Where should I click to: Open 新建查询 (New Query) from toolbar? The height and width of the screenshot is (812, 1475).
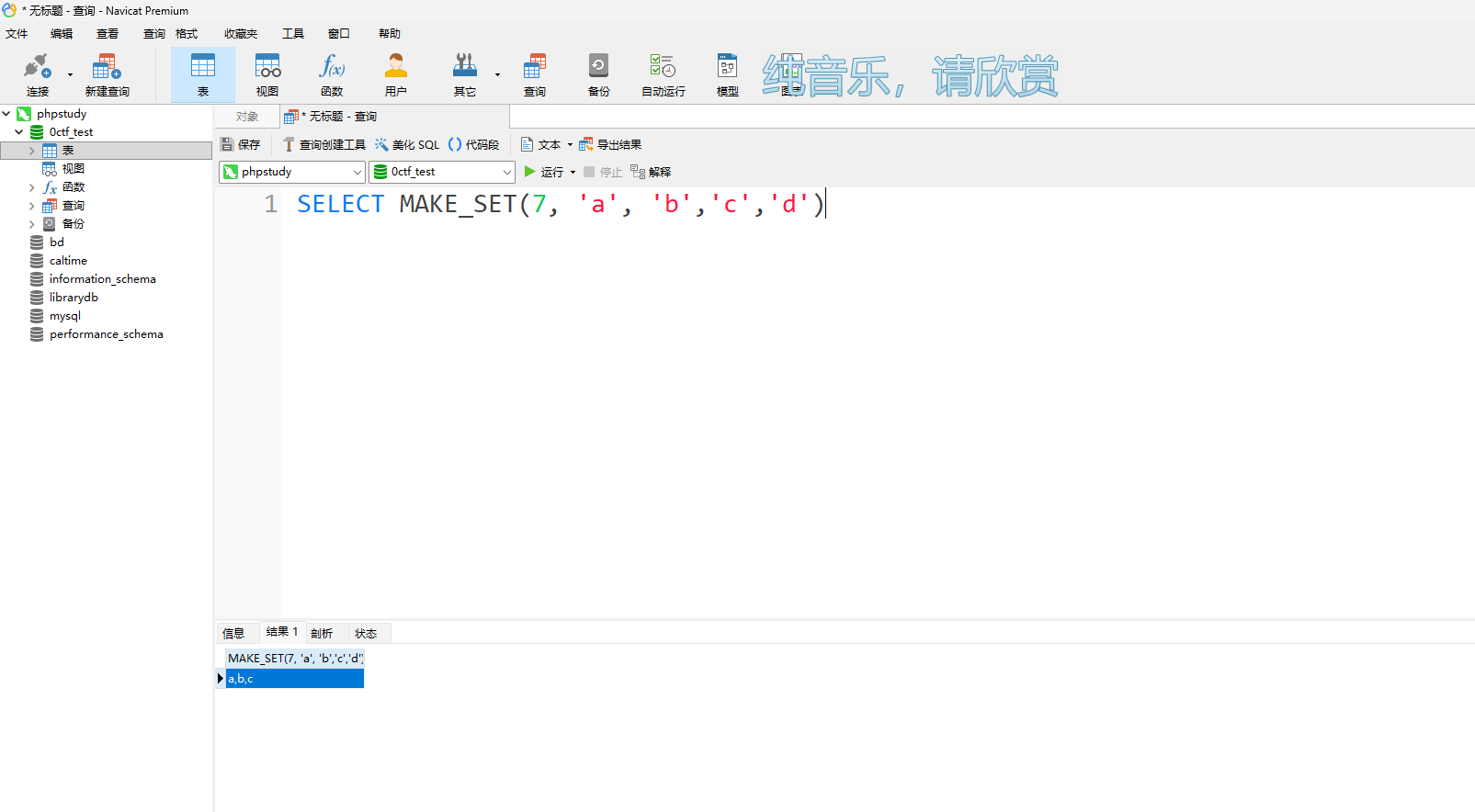107,74
